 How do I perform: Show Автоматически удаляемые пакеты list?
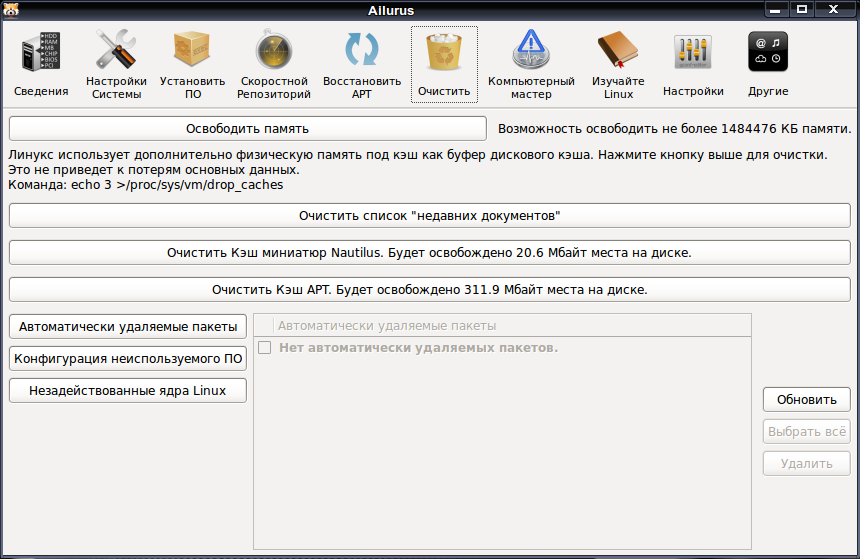(x=128, y=326)
